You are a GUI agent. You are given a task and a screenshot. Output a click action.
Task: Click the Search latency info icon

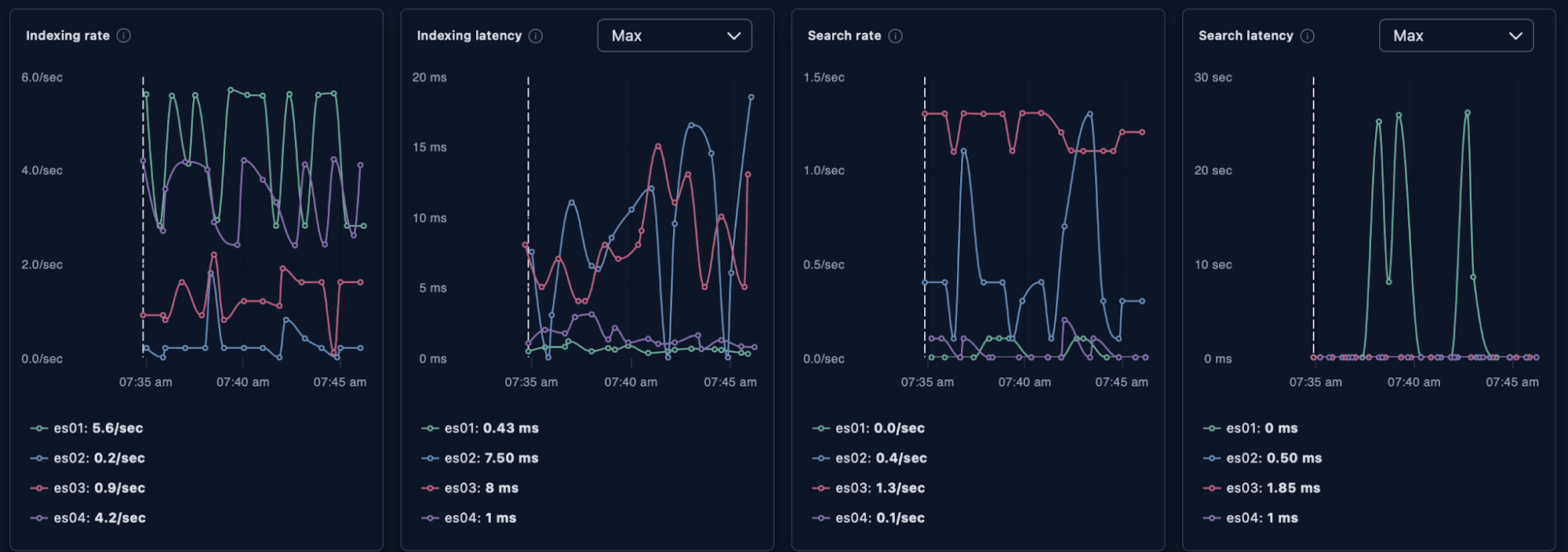coord(1308,35)
